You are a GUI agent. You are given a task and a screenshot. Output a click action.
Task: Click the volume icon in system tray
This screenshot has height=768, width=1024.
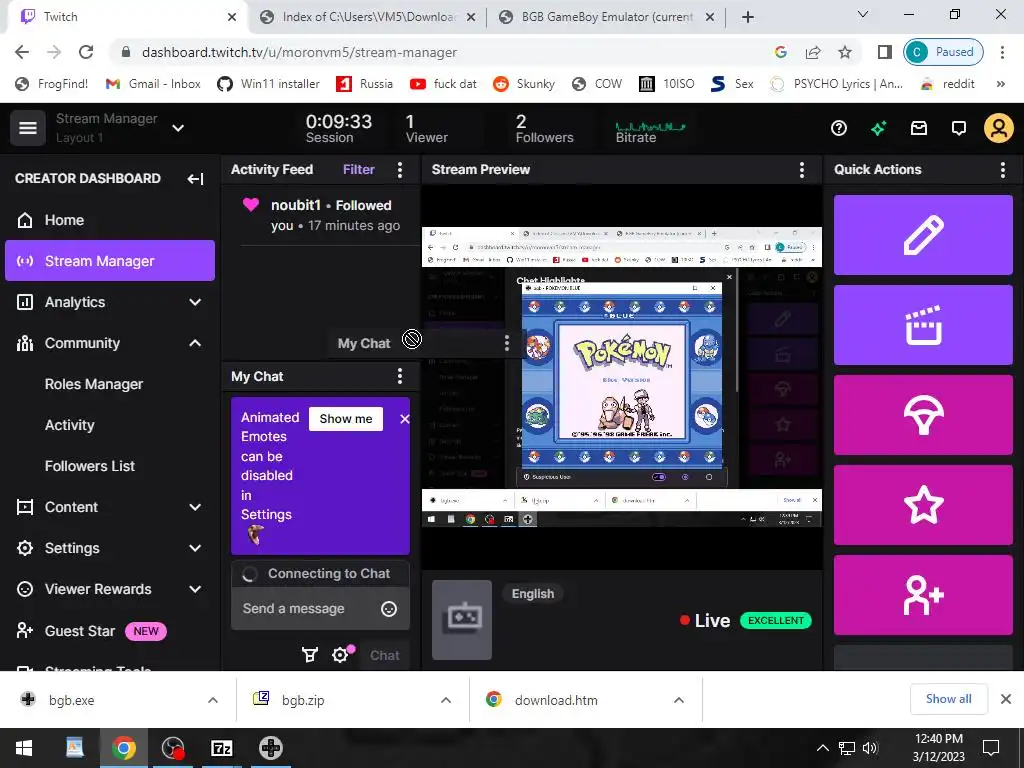[x=869, y=748]
